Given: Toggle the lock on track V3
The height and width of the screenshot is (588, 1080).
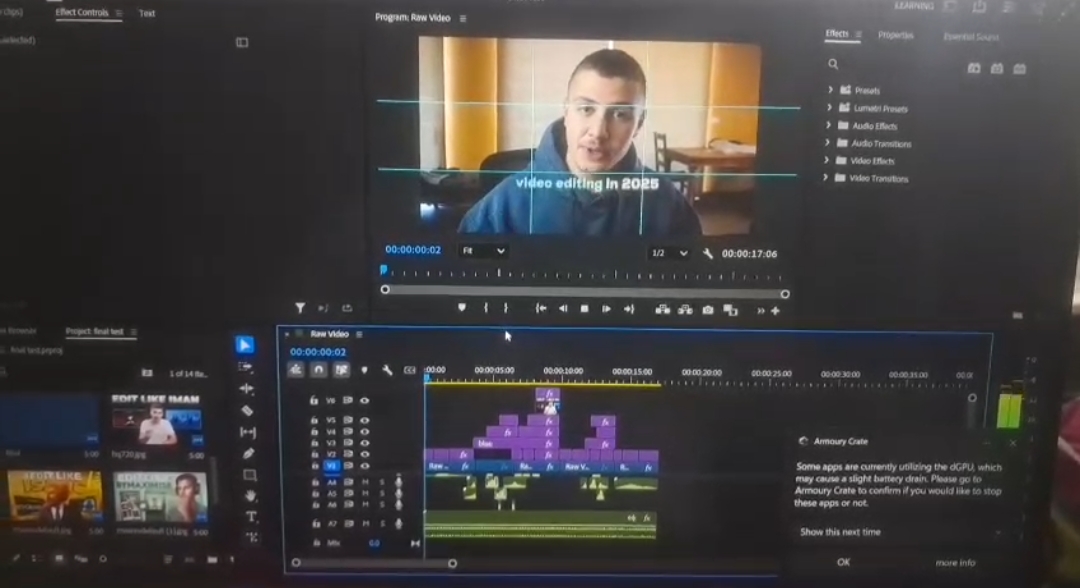Looking at the screenshot, I should 314,443.
